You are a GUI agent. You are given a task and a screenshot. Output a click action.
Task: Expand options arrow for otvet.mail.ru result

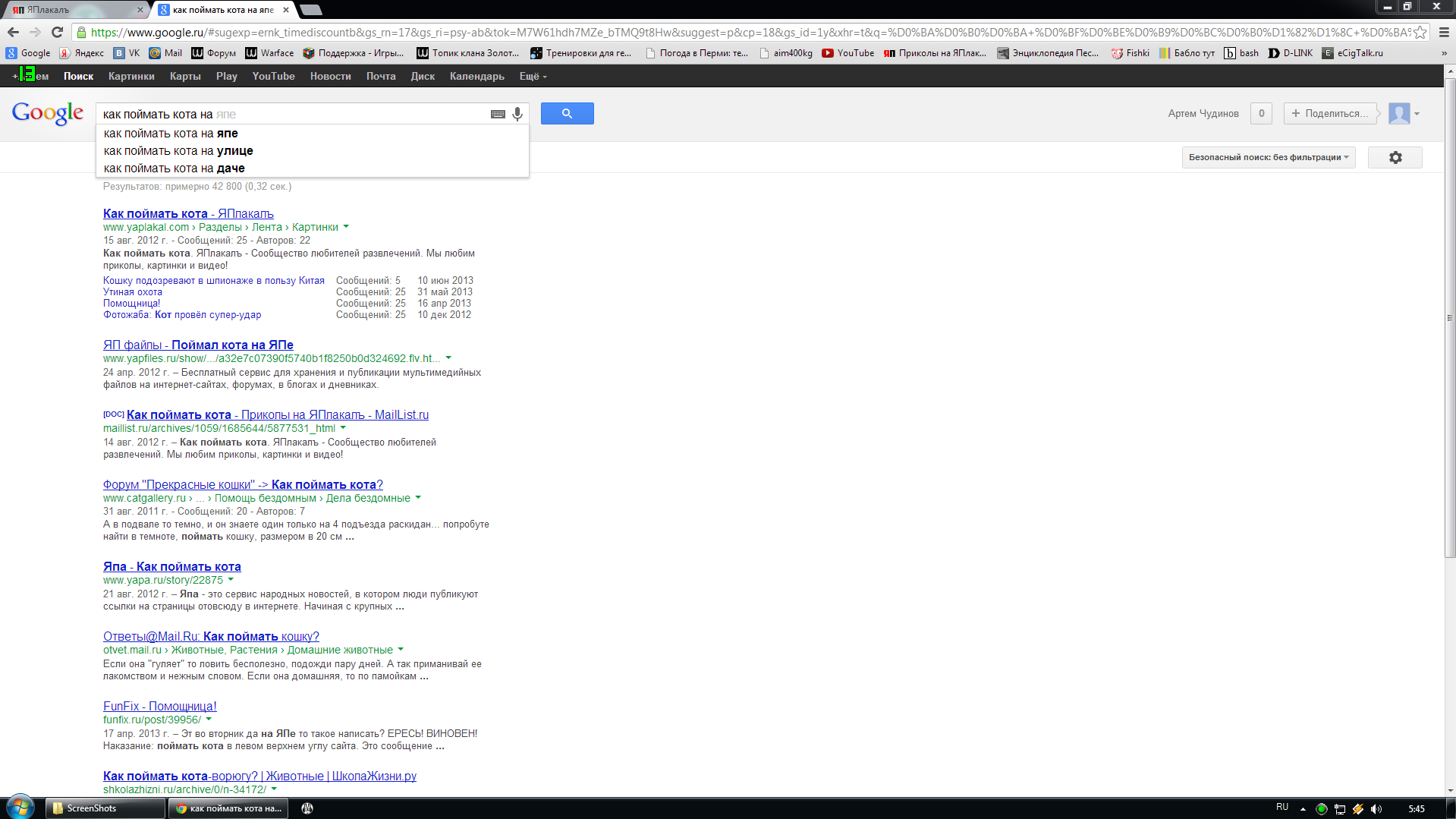coord(401,650)
